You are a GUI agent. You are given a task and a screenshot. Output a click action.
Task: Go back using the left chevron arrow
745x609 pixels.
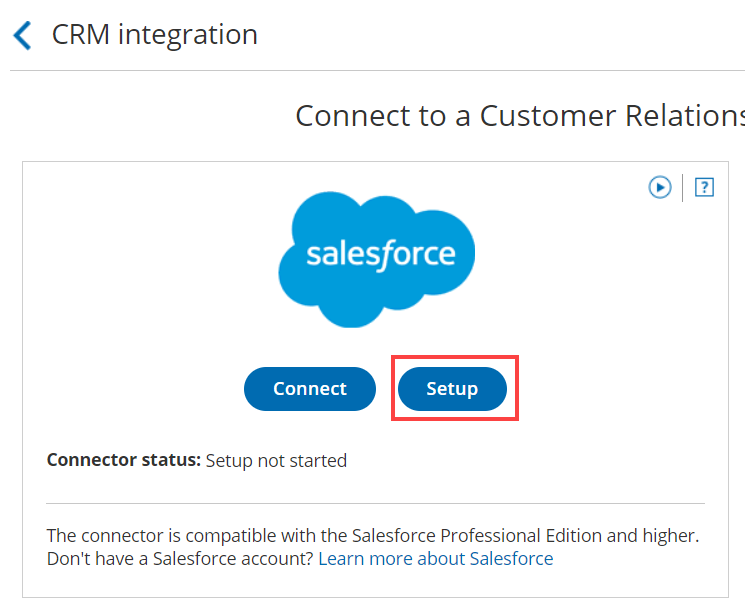pyautogui.click(x=22, y=36)
